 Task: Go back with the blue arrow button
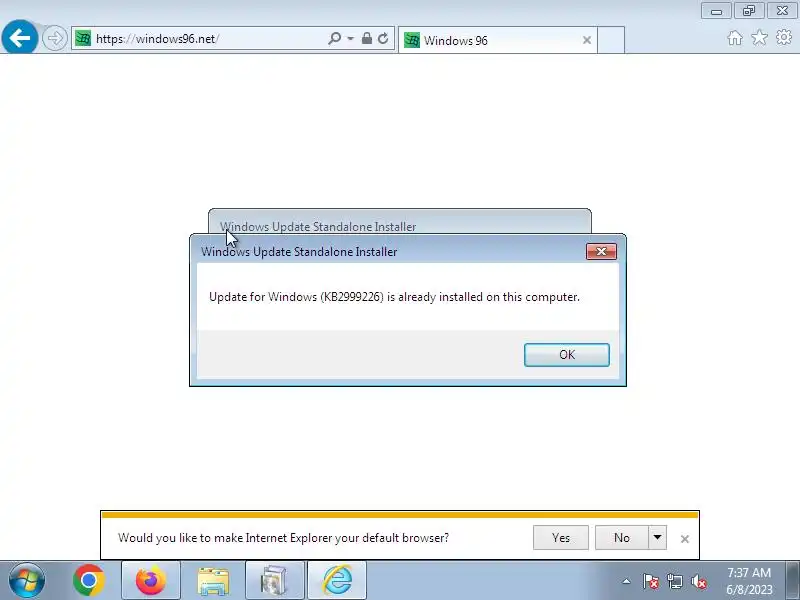19,37
